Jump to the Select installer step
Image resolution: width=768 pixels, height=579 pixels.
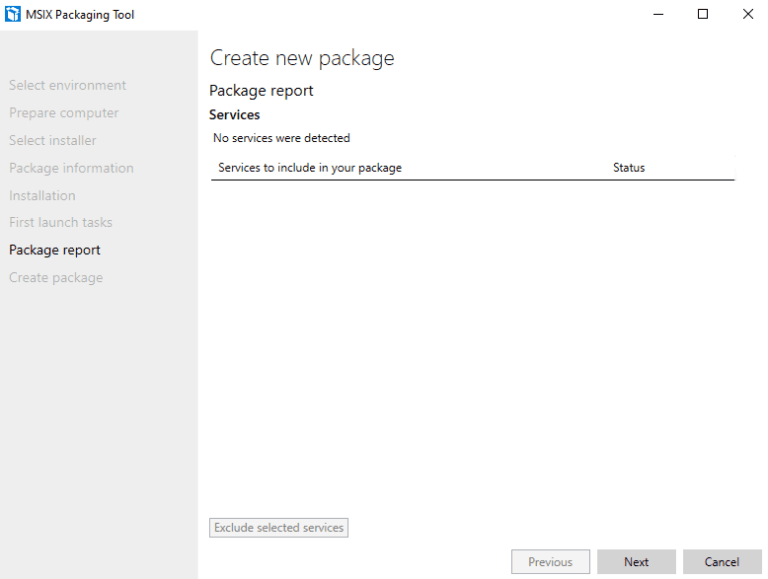coord(53,141)
